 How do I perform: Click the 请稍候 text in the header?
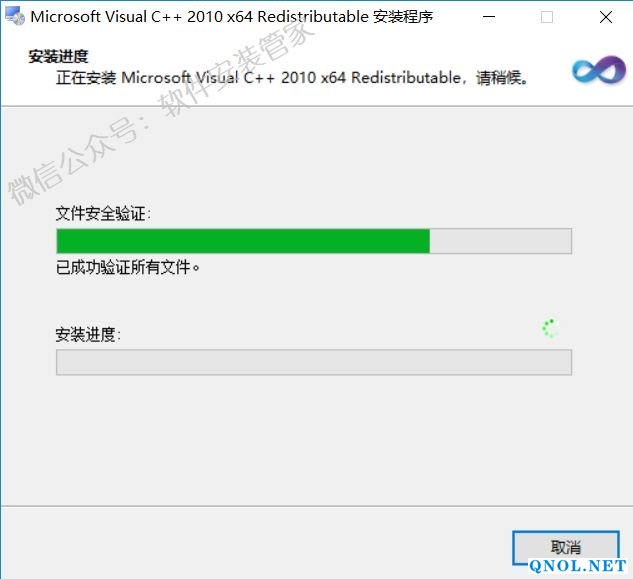click(502, 78)
